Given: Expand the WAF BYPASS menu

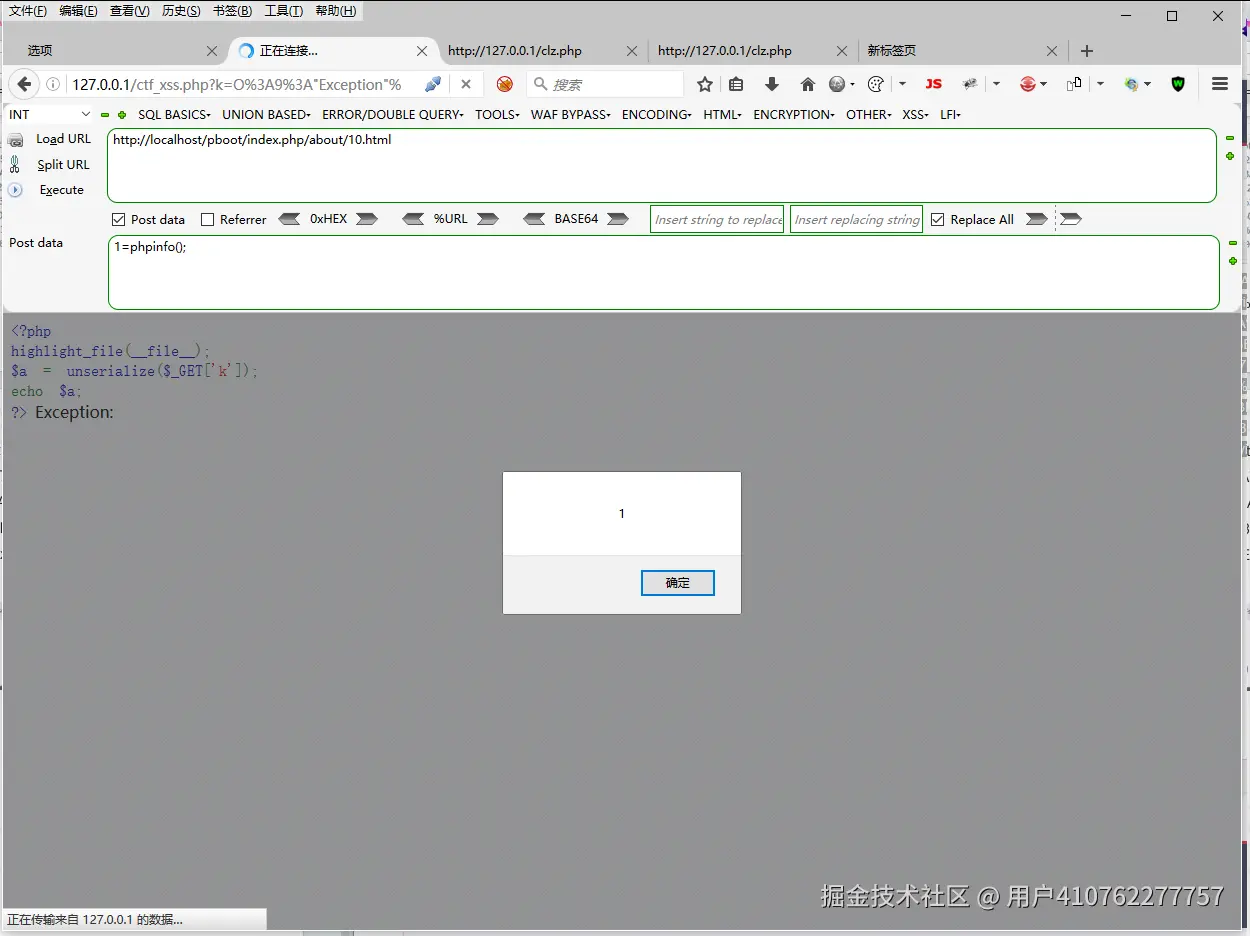Looking at the screenshot, I should (x=571, y=115).
